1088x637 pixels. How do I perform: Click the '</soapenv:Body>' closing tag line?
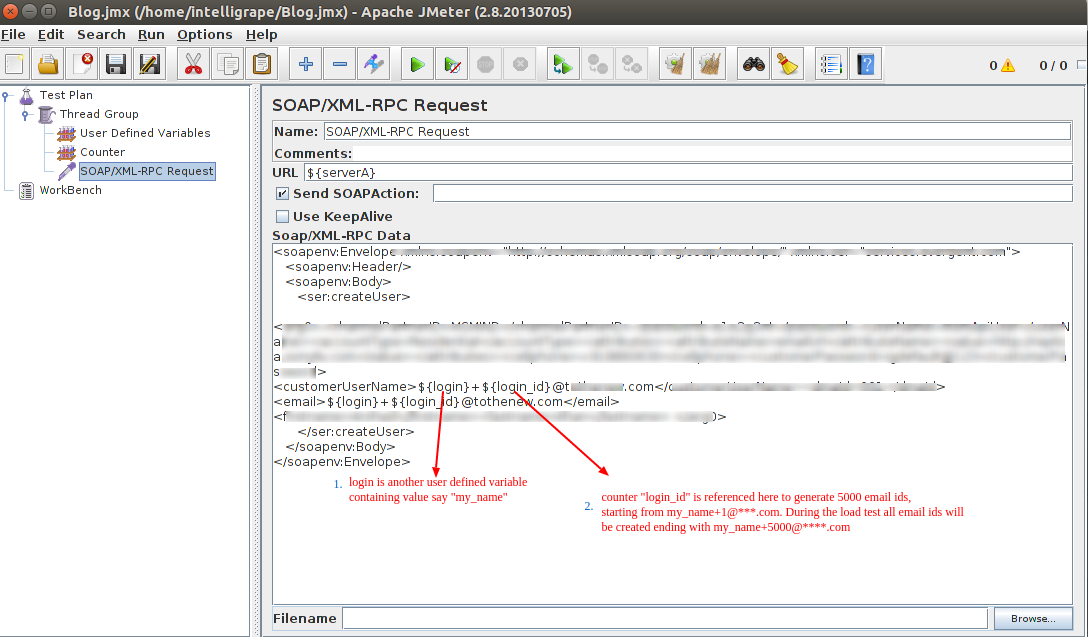(x=341, y=447)
